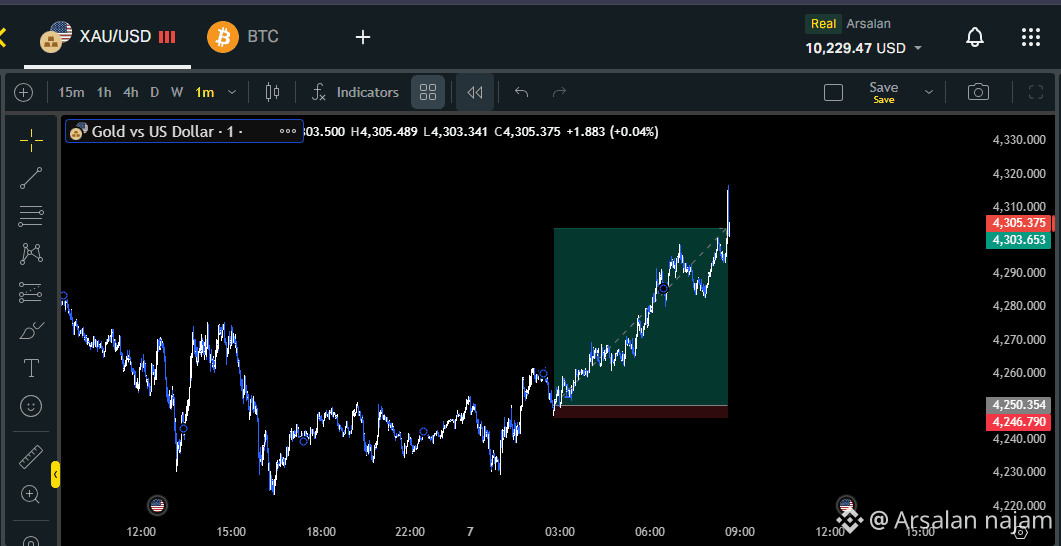
Task: Select the brush drawing tool
Action: pyautogui.click(x=31, y=331)
